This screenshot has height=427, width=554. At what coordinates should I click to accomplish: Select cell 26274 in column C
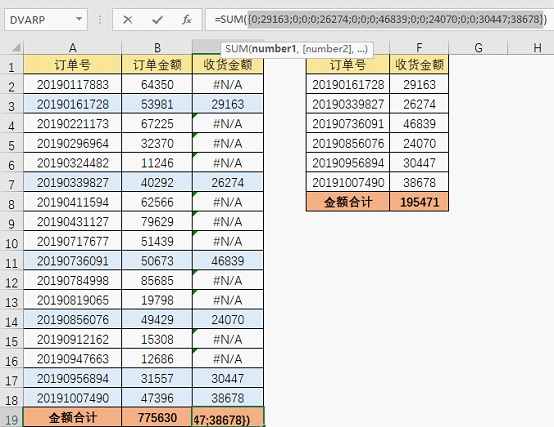pyautogui.click(x=228, y=182)
